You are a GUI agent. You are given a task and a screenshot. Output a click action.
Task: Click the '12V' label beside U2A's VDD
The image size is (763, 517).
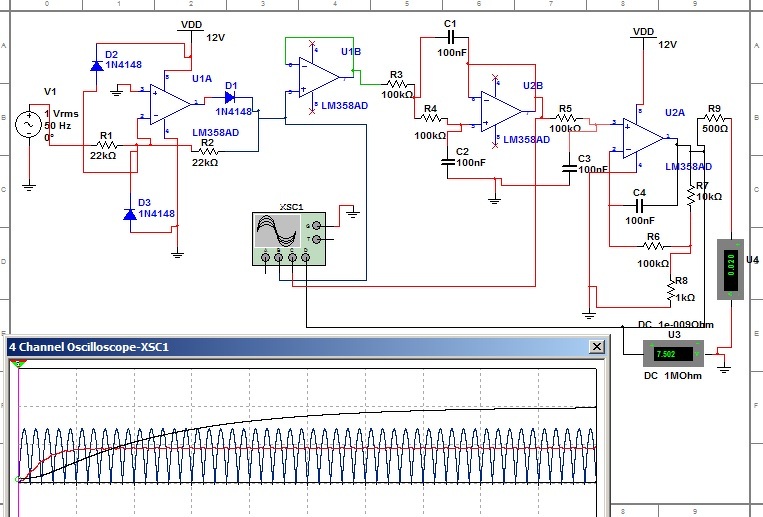[668, 45]
